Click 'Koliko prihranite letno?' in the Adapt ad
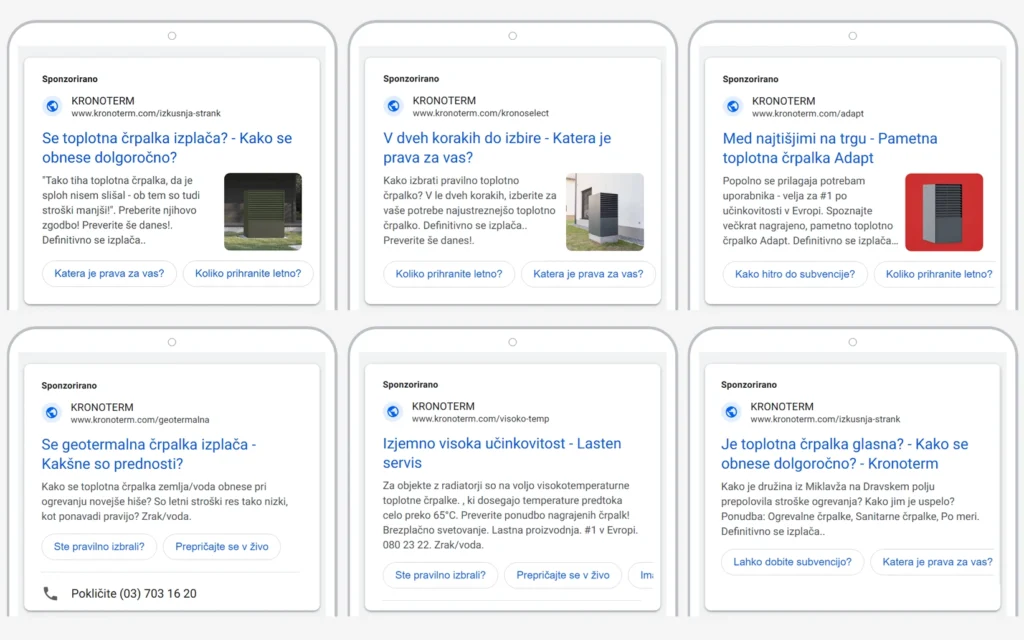This screenshot has height=640, width=1024. click(937, 274)
